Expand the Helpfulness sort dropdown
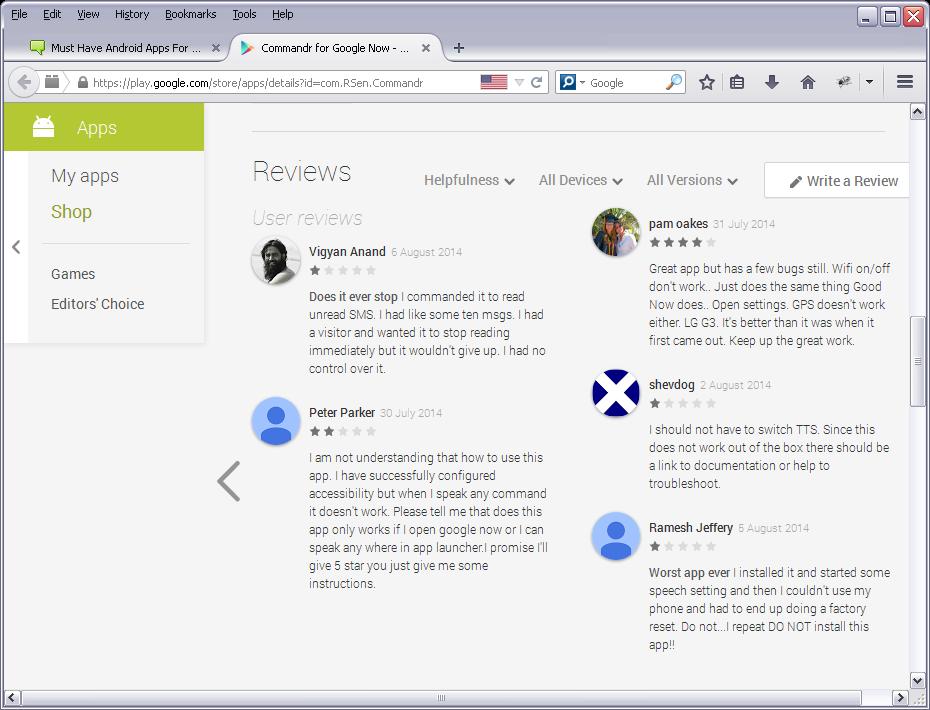Image resolution: width=930 pixels, height=710 pixels. [x=469, y=181]
